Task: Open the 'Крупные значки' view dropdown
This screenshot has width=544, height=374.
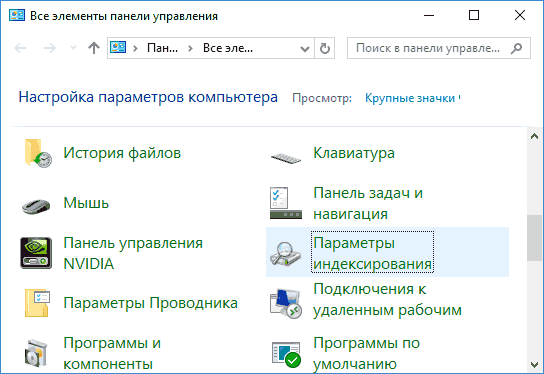Action: point(413,98)
